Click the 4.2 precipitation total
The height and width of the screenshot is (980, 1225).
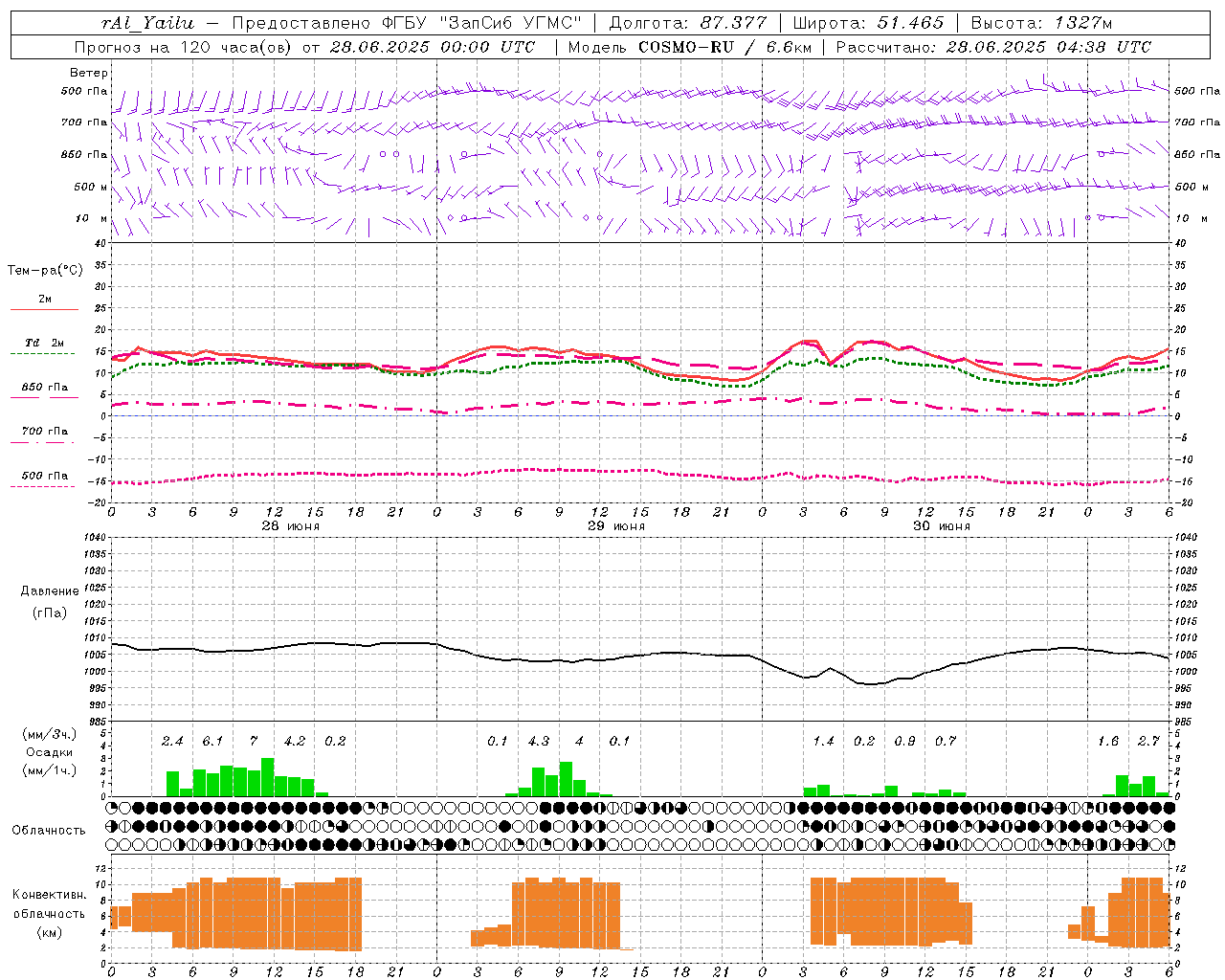click(x=295, y=742)
